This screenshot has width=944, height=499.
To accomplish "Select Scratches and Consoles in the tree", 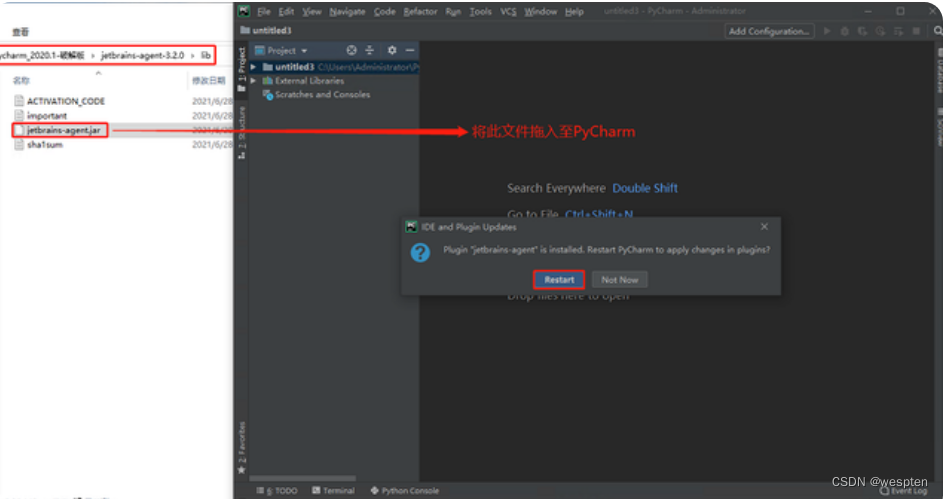I will 323,95.
